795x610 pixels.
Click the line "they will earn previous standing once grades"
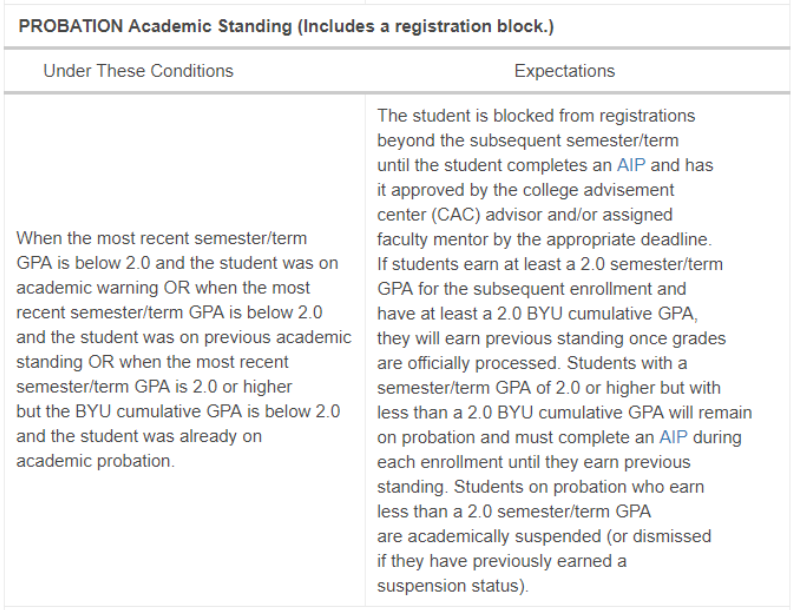click(x=552, y=338)
